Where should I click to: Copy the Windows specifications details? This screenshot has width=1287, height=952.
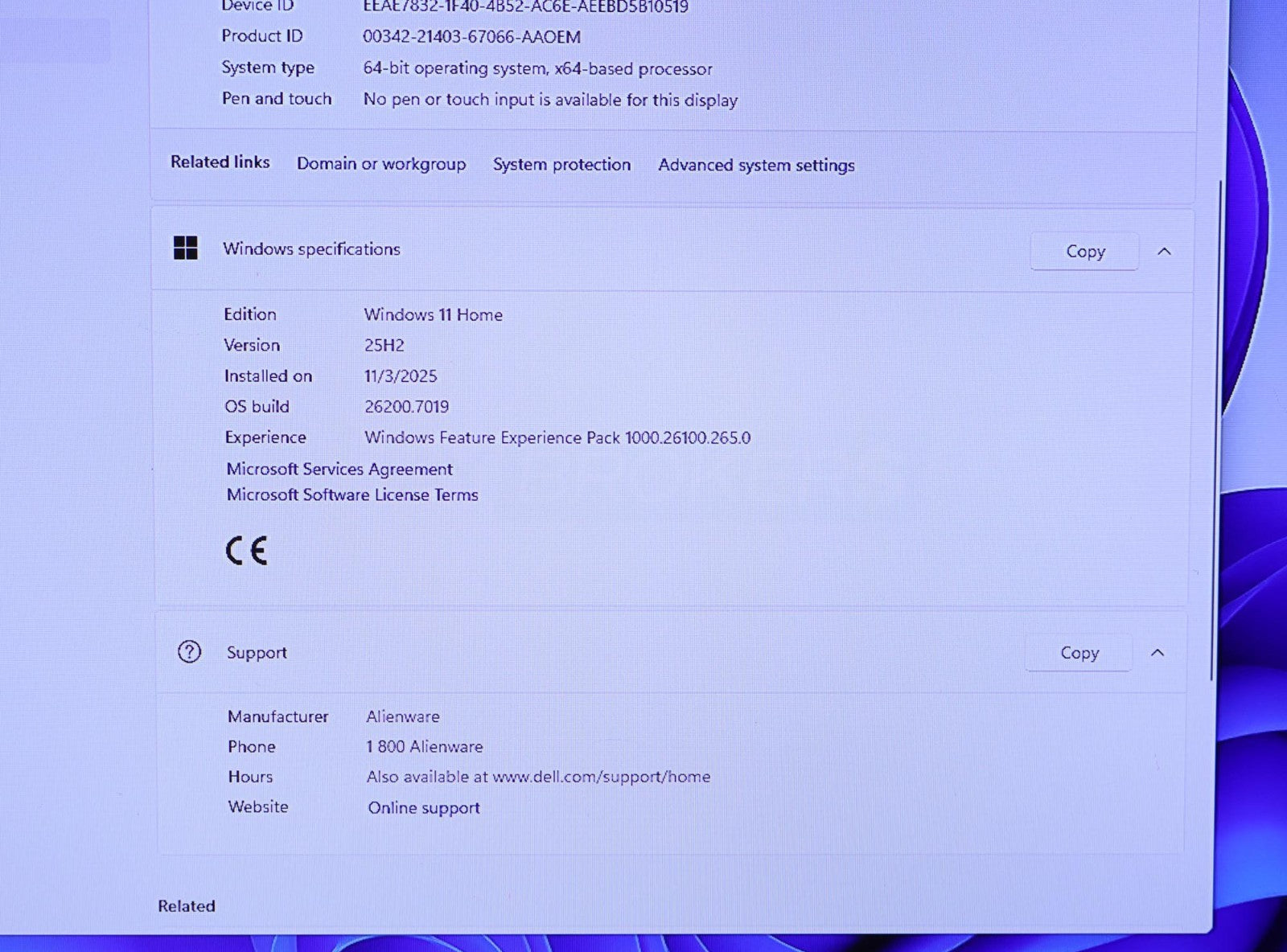click(x=1084, y=252)
